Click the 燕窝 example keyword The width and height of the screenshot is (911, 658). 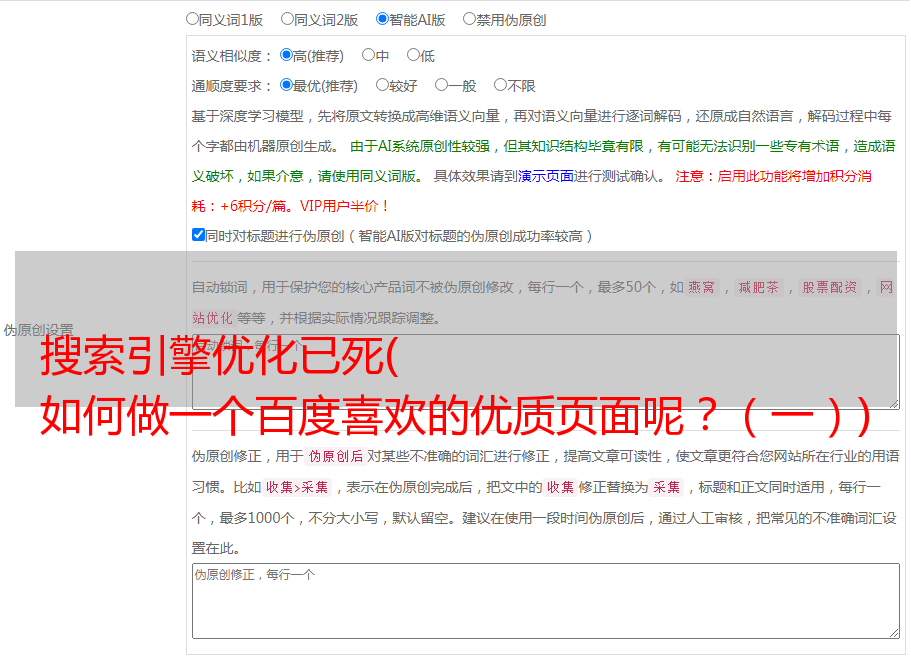pos(702,287)
